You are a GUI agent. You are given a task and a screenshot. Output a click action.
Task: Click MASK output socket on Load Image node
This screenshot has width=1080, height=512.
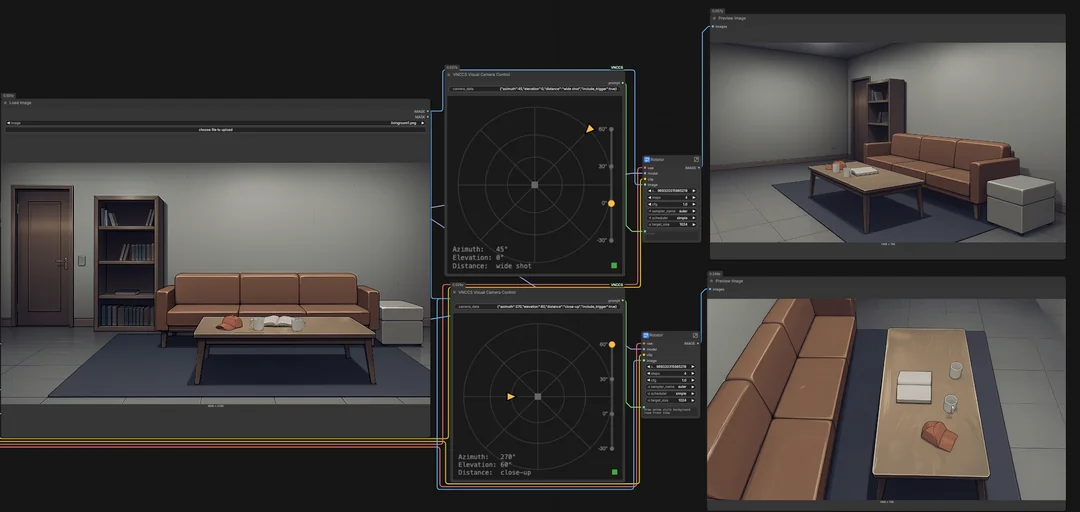pos(428,116)
